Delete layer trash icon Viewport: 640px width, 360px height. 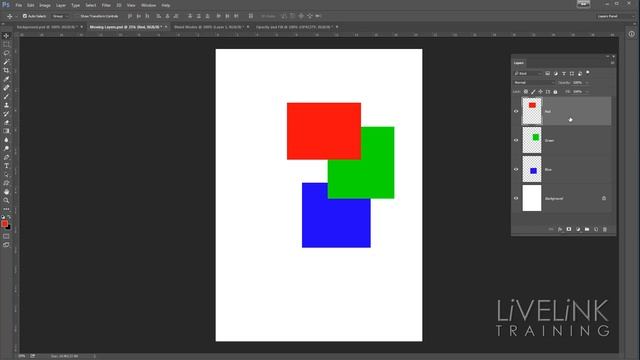(x=605, y=229)
